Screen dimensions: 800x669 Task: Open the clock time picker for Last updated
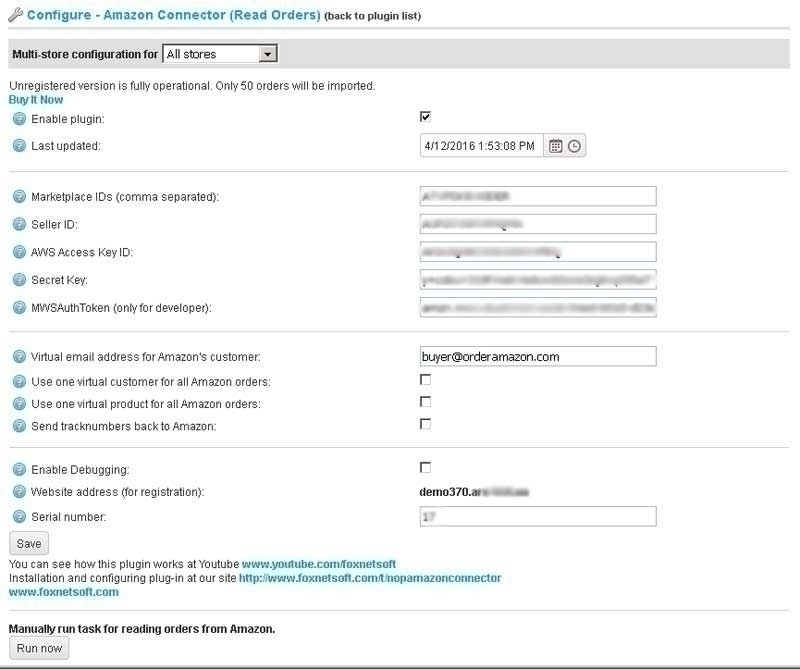(574, 146)
